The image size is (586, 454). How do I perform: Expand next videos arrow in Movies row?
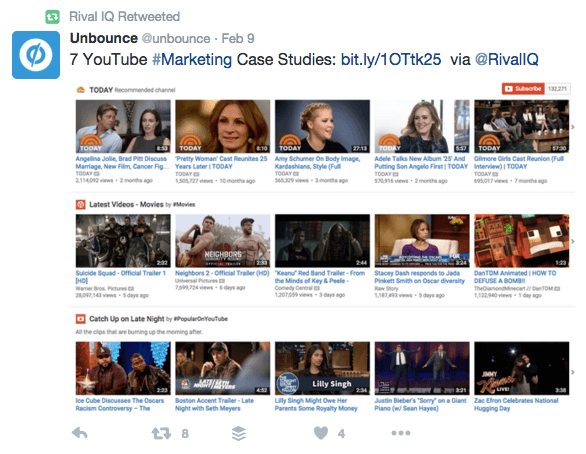[x=573, y=241]
